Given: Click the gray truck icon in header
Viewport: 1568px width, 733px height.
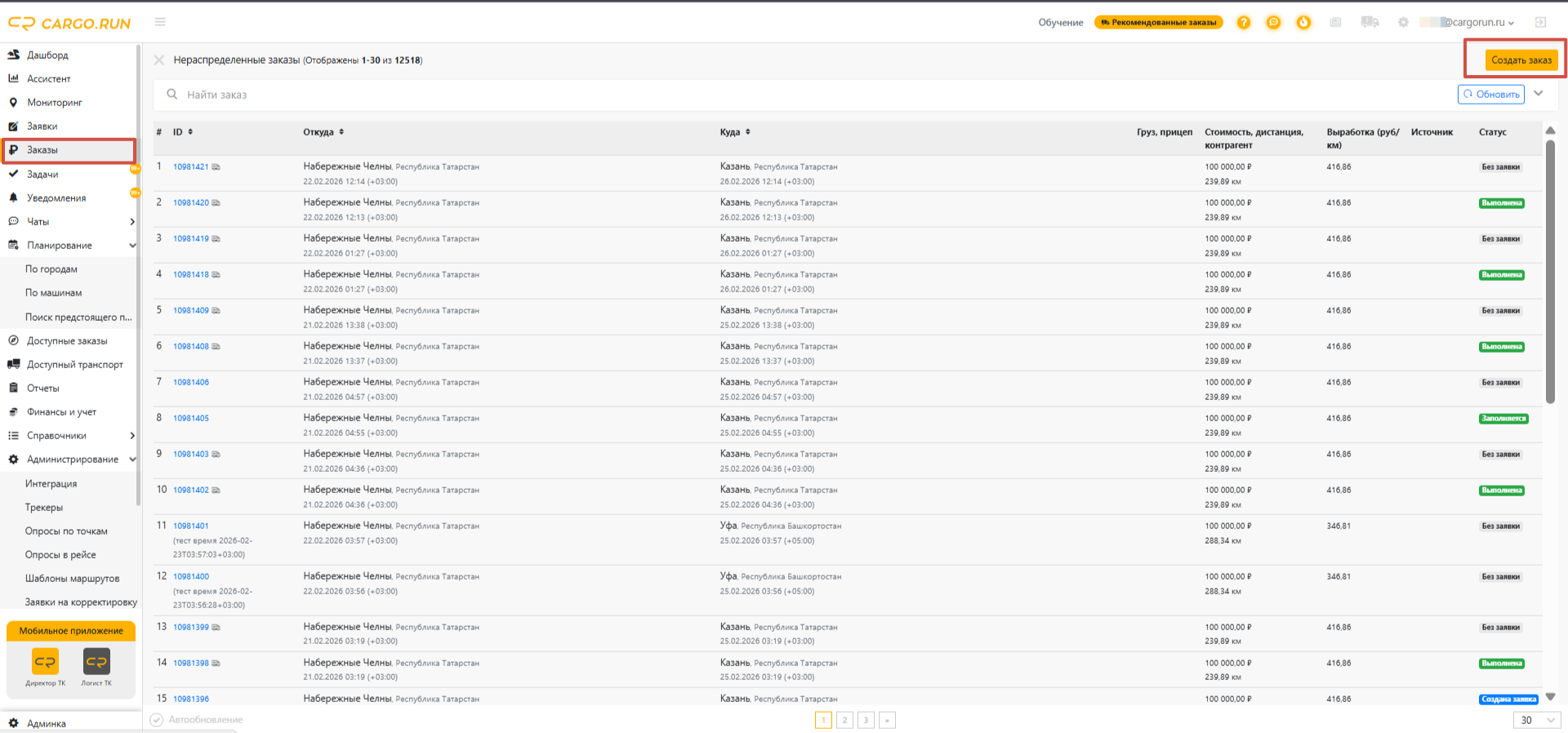Looking at the screenshot, I should pos(1370,22).
